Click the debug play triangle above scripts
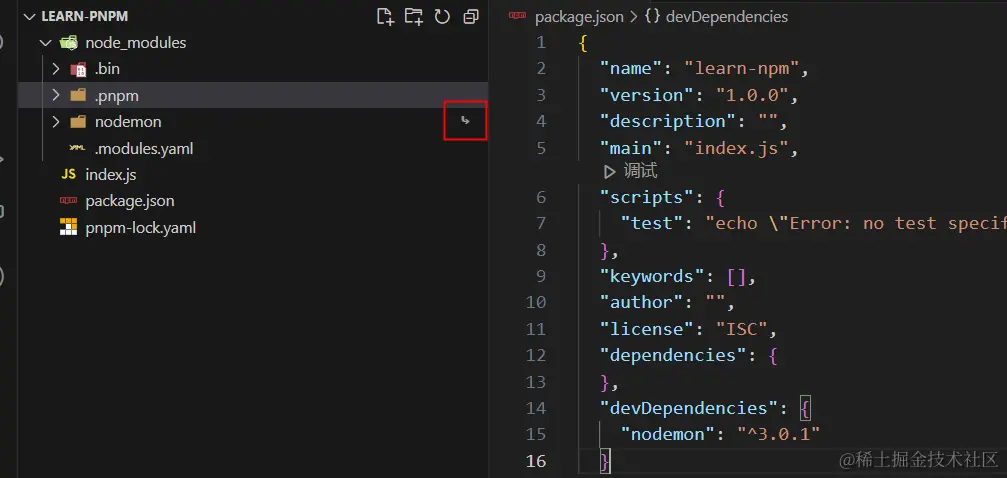 (609, 172)
